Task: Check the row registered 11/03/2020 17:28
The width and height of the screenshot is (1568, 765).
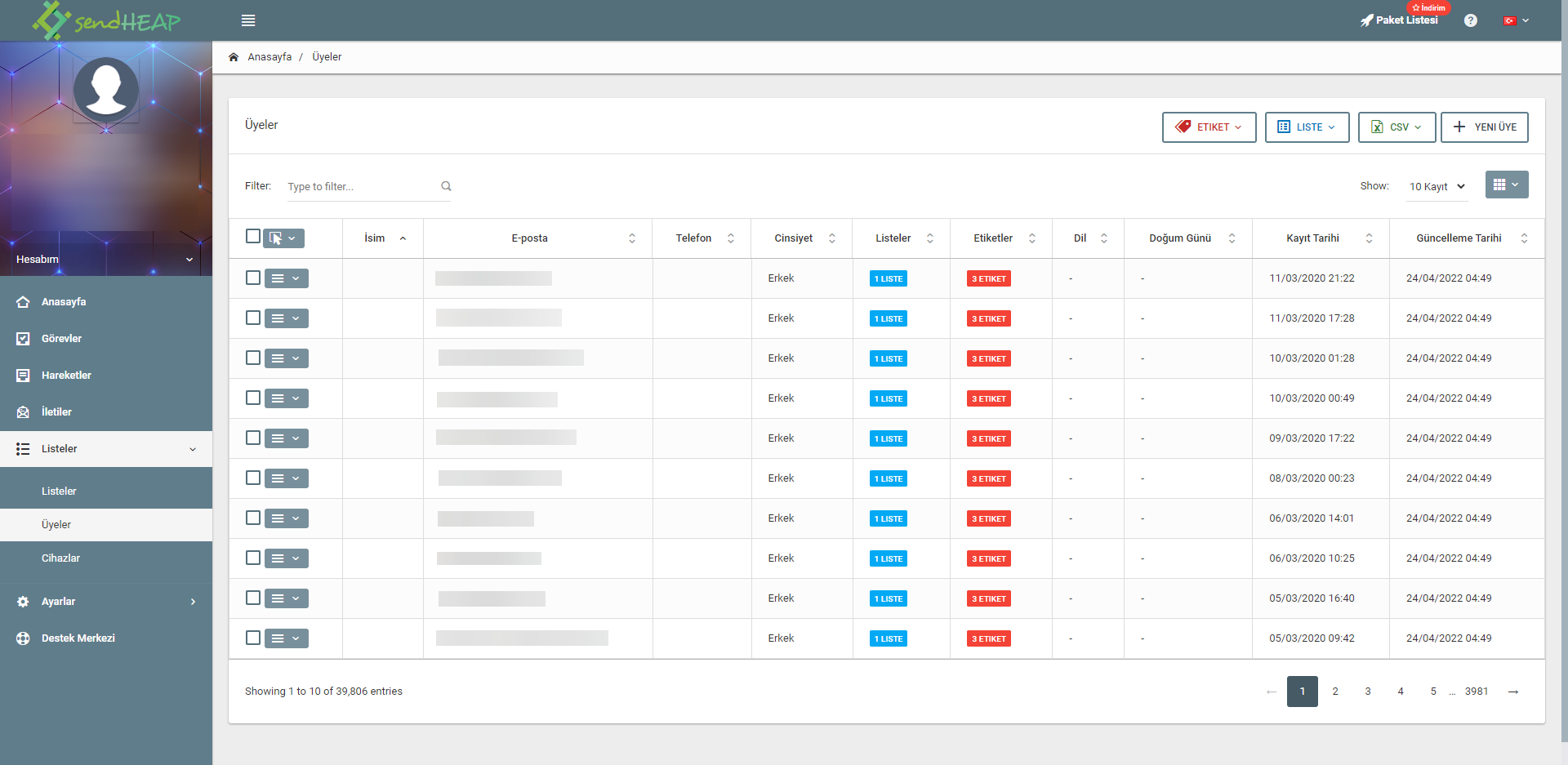Action: (x=253, y=318)
